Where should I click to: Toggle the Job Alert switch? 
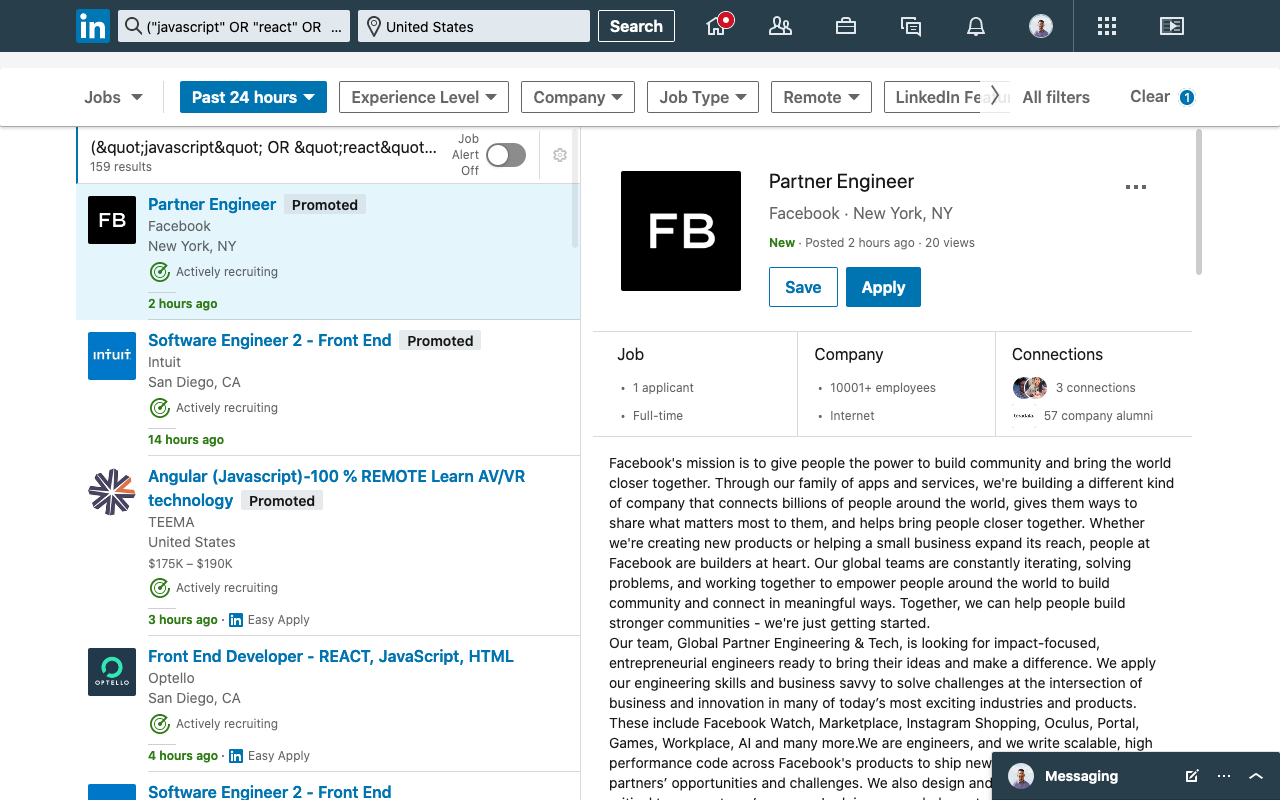506,155
